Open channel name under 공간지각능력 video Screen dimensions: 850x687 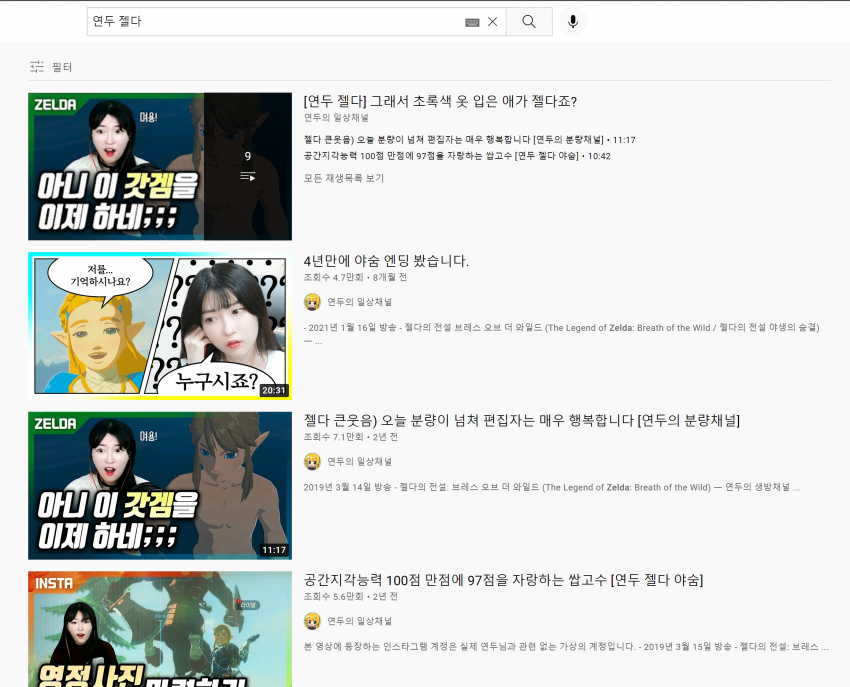[359, 621]
